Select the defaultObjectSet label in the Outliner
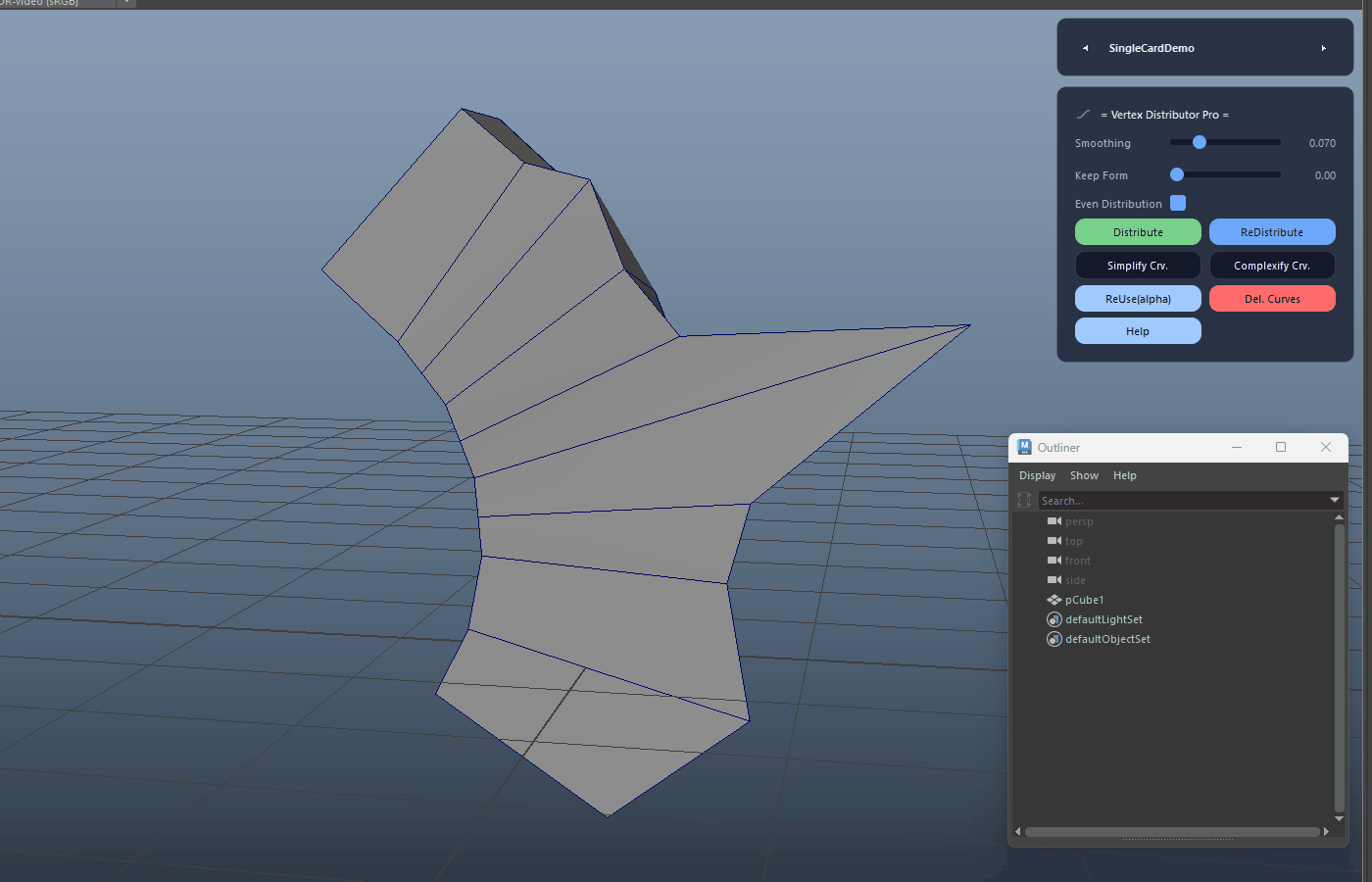Image resolution: width=1372 pixels, height=882 pixels. pyautogui.click(x=1107, y=639)
